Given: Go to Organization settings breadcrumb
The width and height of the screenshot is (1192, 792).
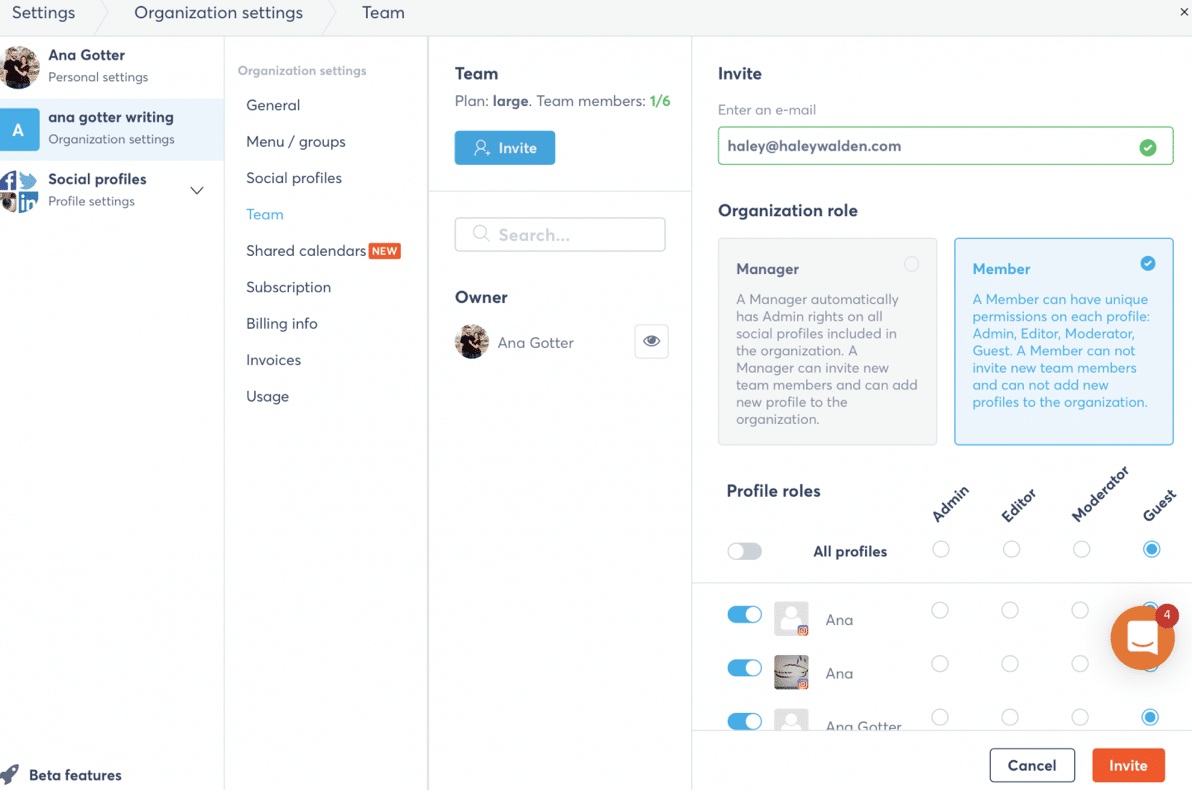Looking at the screenshot, I should (218, 13).
